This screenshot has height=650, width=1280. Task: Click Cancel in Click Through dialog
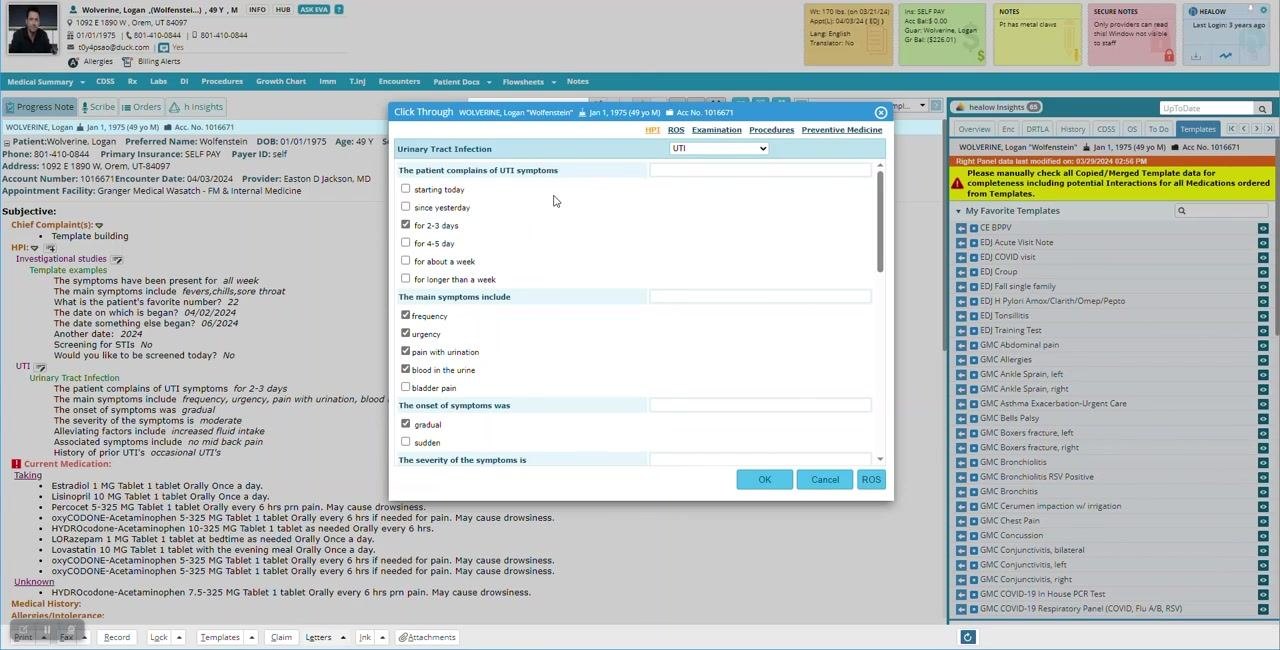point(825,480)
